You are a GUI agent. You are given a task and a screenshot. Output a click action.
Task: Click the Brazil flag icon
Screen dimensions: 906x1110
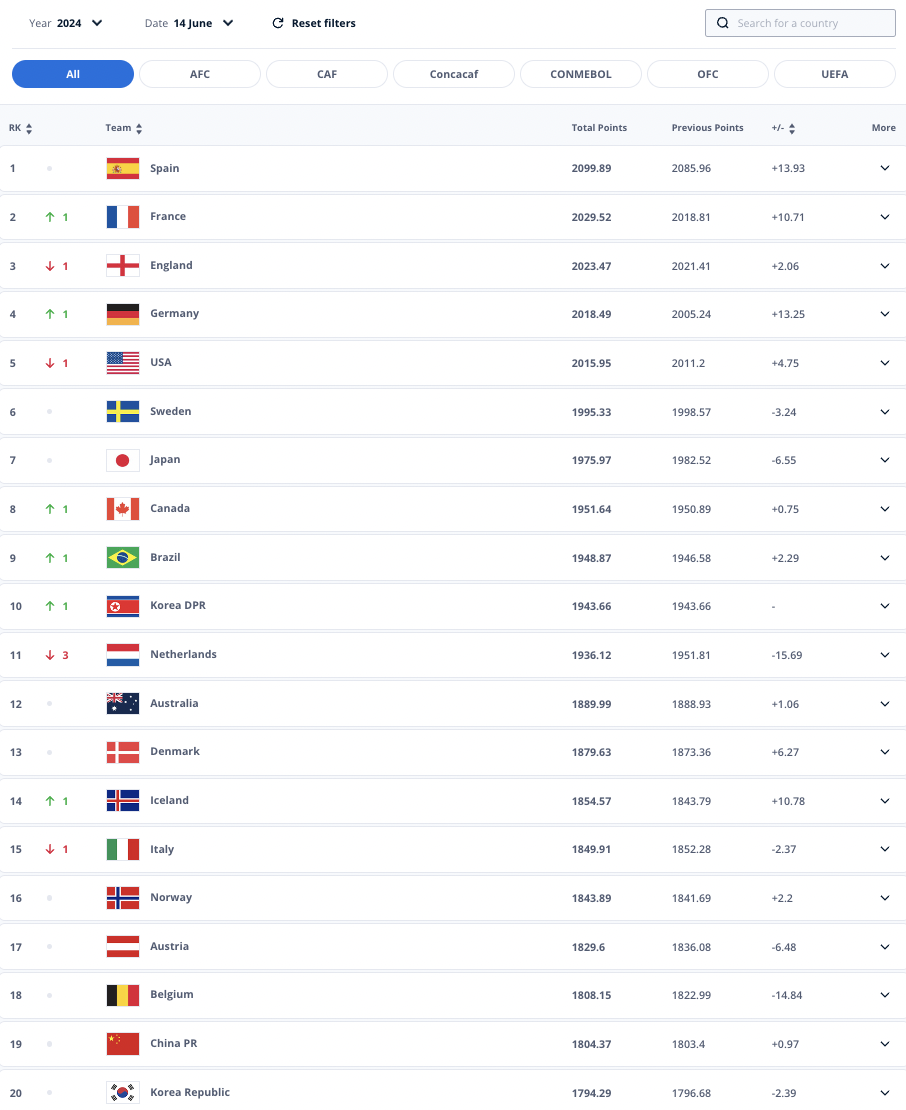click(x=122, y=558)
